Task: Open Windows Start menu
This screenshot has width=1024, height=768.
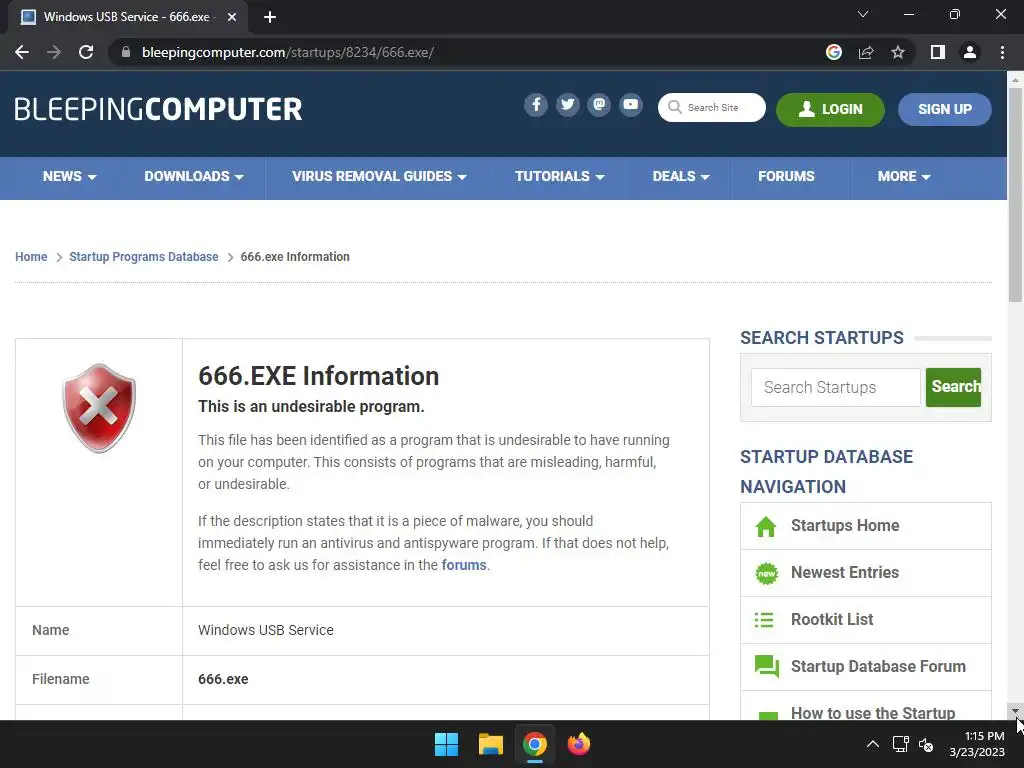Action: tap(447, 744)
